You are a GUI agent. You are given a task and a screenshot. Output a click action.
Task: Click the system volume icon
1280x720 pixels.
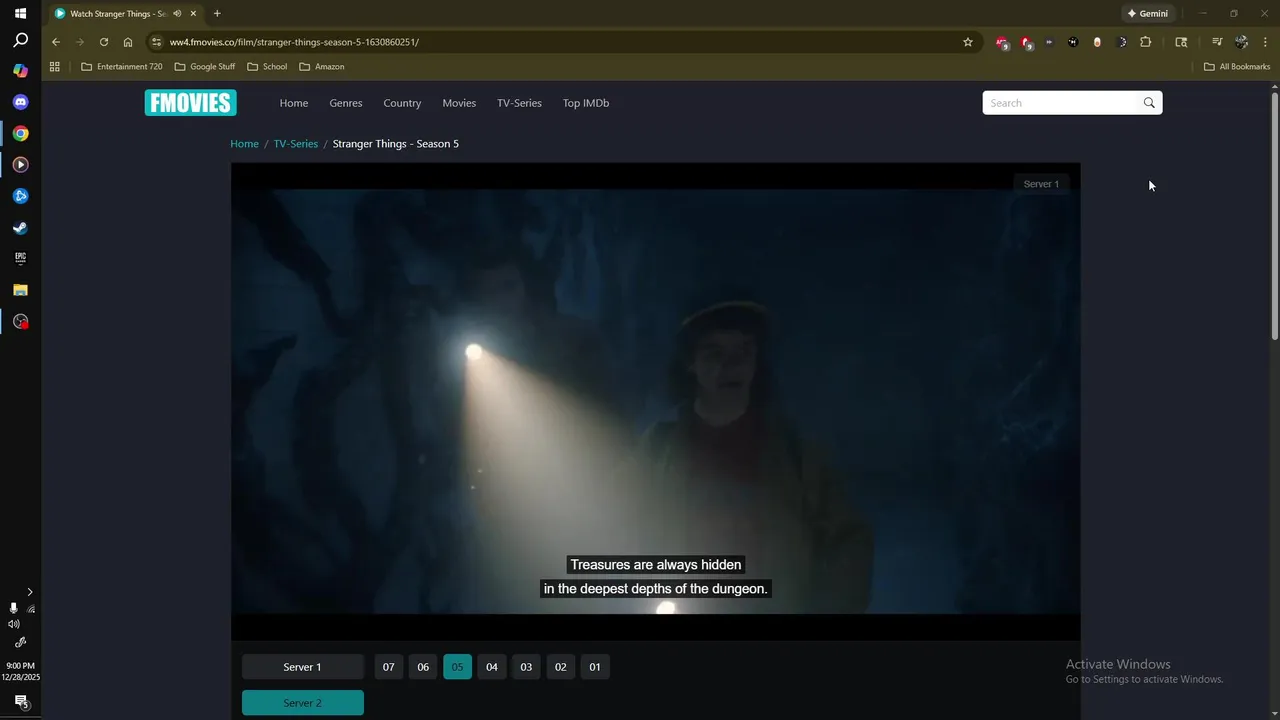click(14, 624)
